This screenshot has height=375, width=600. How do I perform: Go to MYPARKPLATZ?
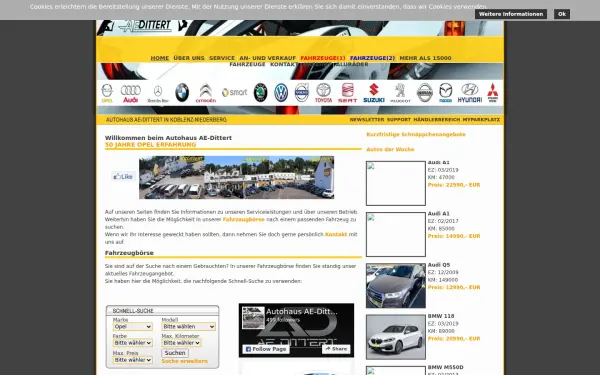point(481,120)
